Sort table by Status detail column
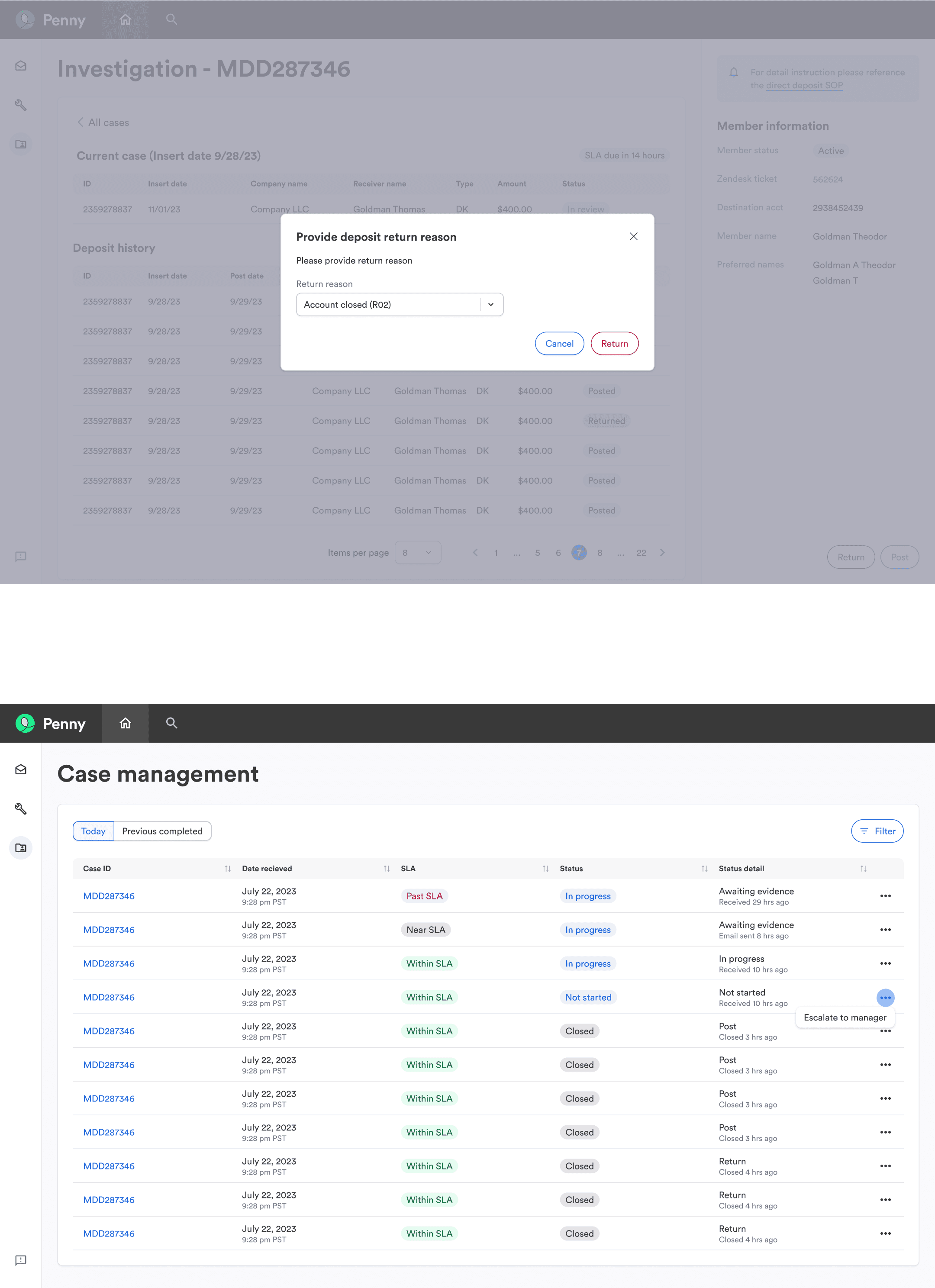The height and width of the screenshot is (1288, 935). (x=863, y=868)
